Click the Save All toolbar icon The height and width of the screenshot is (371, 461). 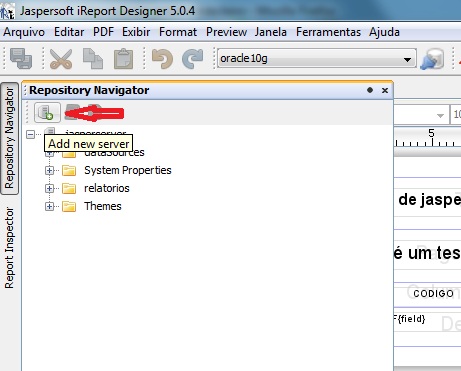click(x=21, y=58)
